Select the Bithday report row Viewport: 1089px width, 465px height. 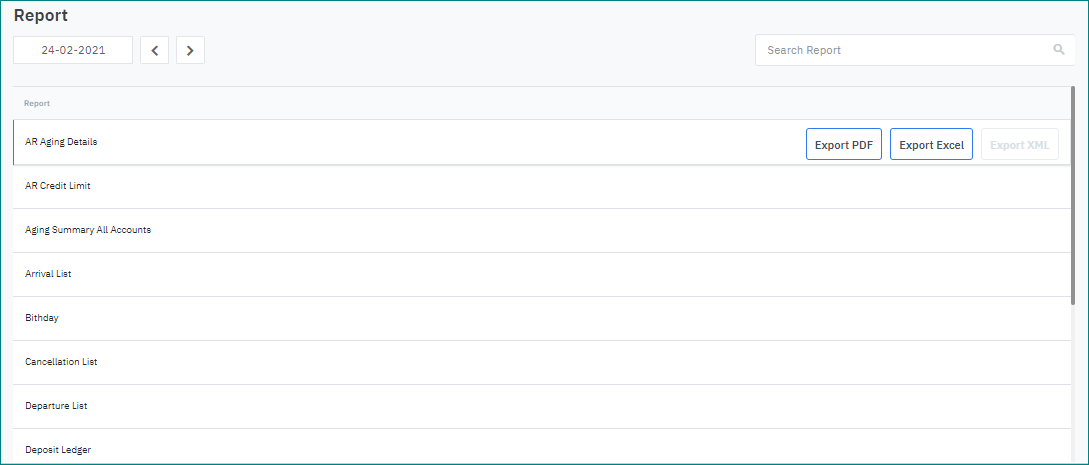coord(42,318)
